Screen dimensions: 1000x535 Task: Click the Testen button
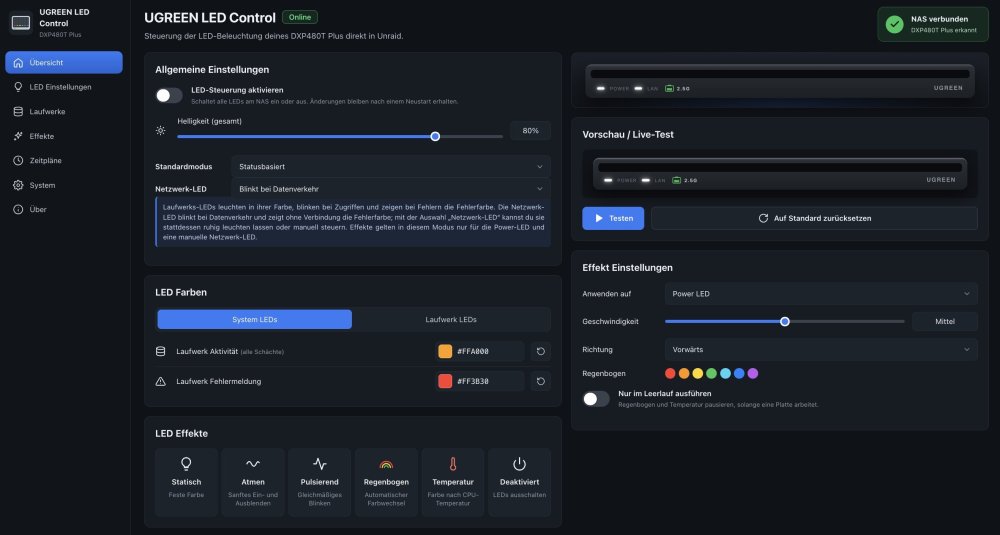pos(613,218)
